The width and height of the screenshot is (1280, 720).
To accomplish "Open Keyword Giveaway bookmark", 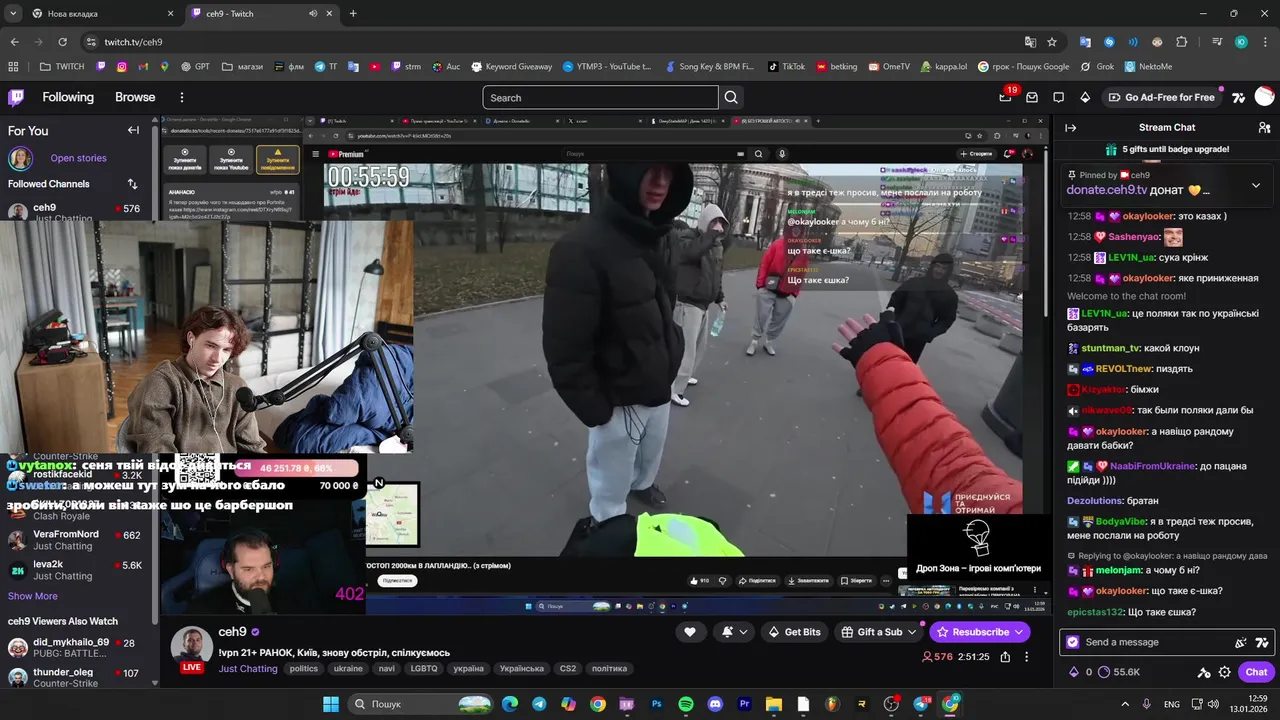I will [510, 67].
